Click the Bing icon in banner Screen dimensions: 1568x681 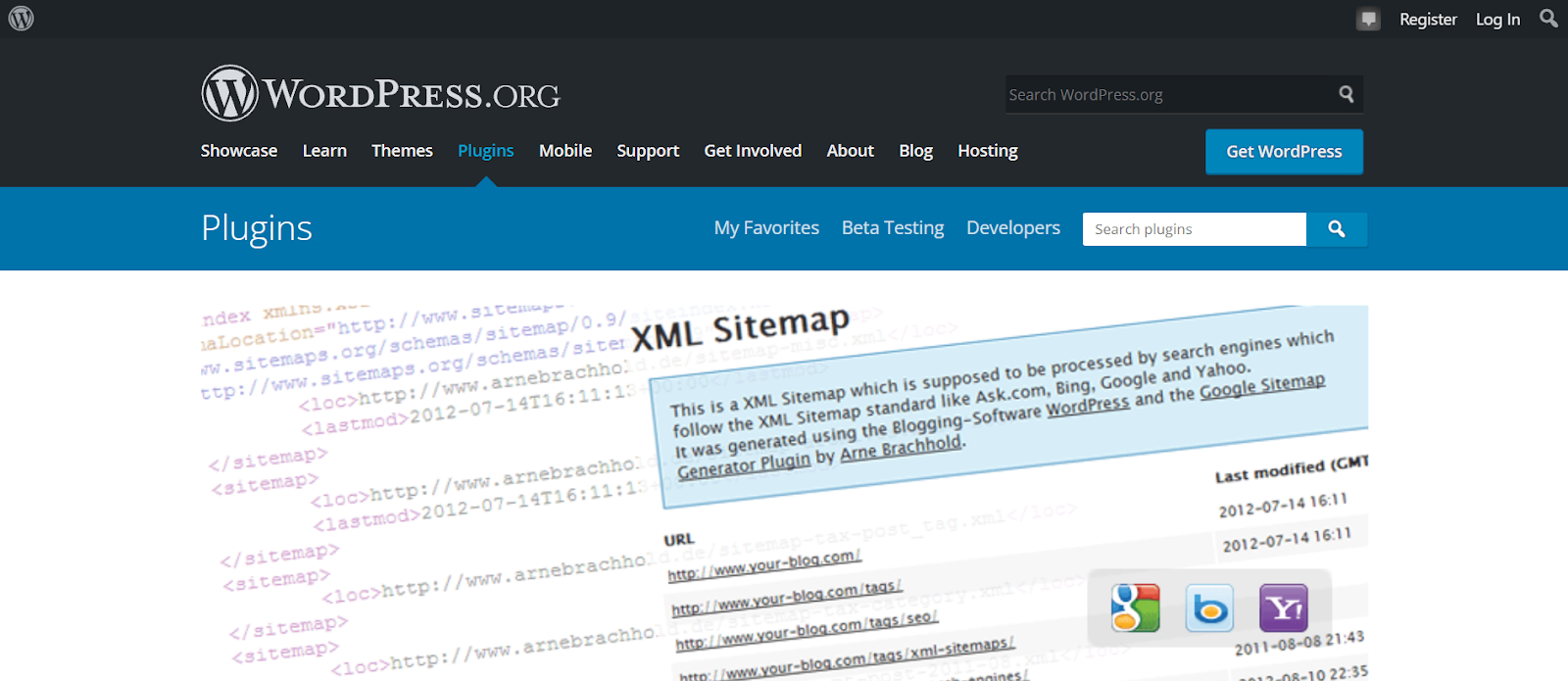[1209, 608]
